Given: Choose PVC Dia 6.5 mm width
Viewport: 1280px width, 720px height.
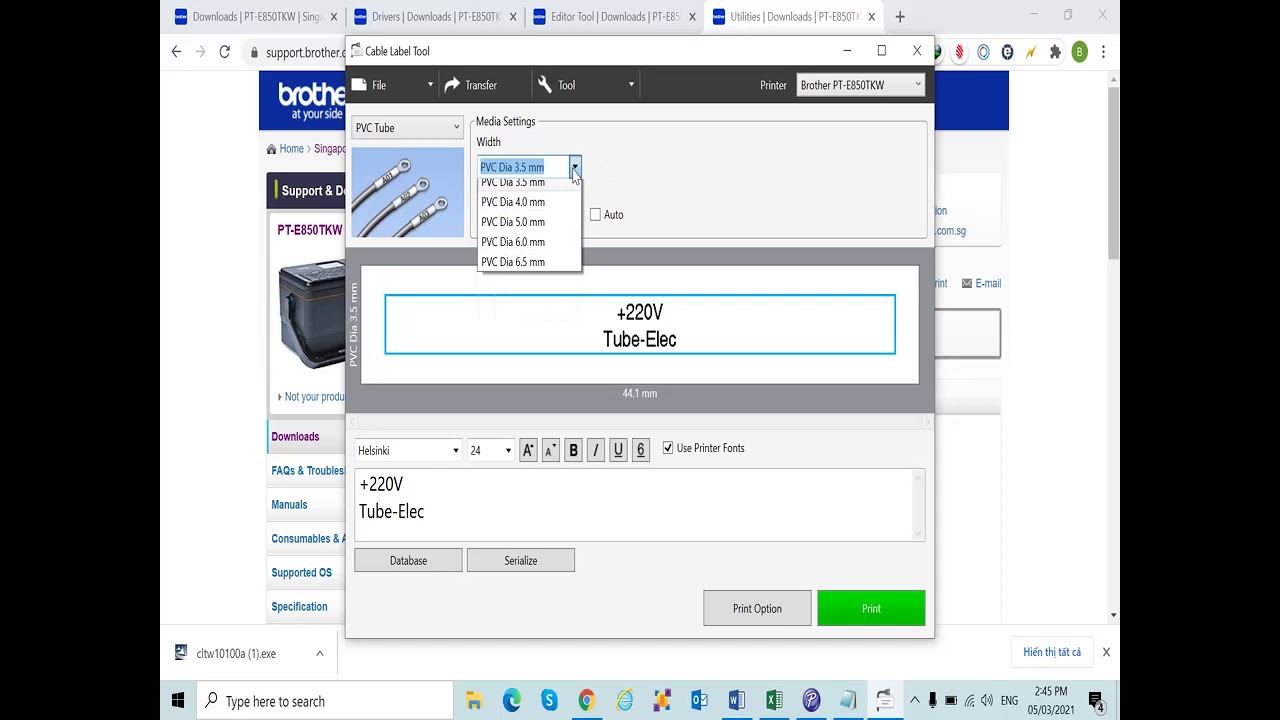Looking at the screenshot, I should click(x=528, y=262).
